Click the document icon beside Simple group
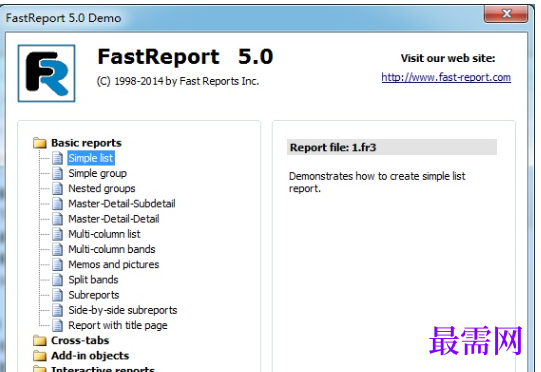 tap(58, 173)
